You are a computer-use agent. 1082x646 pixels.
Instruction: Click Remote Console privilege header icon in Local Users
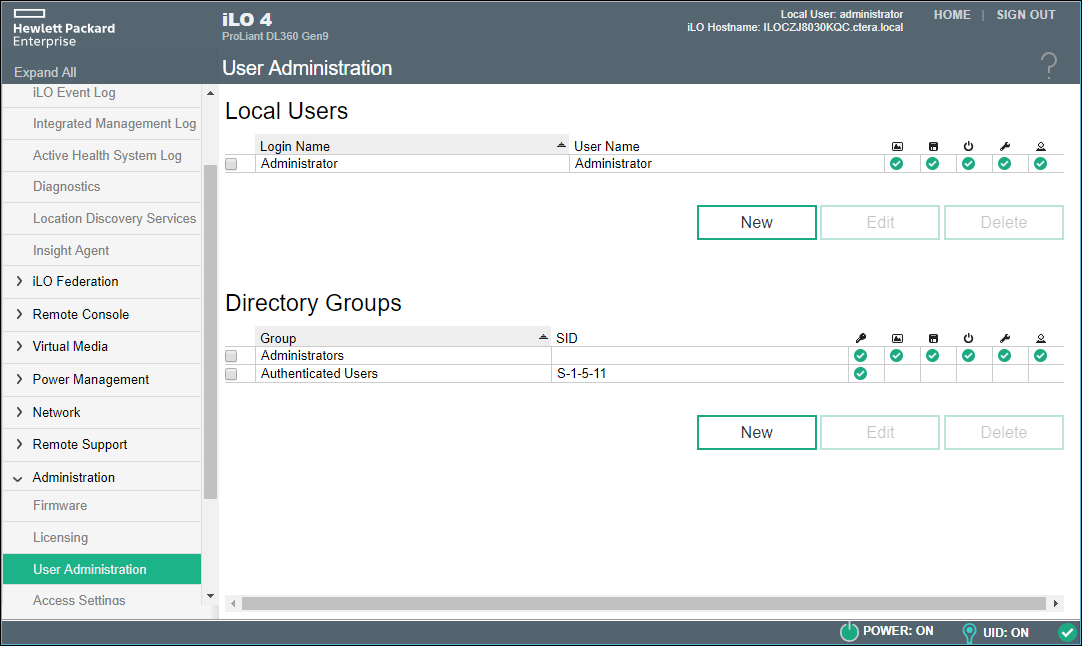[897, 146]
